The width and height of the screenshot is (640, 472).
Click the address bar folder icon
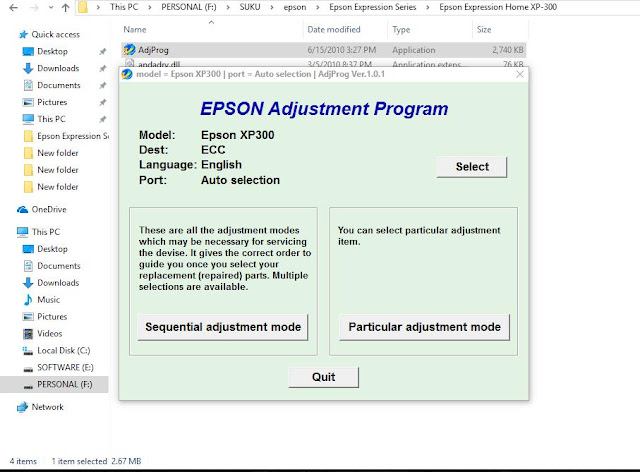[x=83, y=7]
